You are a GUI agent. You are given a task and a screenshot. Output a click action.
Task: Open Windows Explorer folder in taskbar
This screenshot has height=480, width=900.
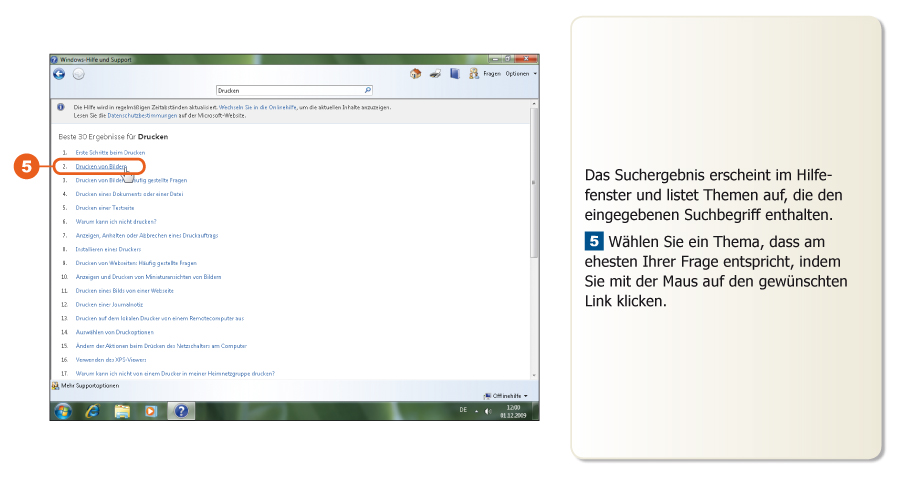point(122,410)
